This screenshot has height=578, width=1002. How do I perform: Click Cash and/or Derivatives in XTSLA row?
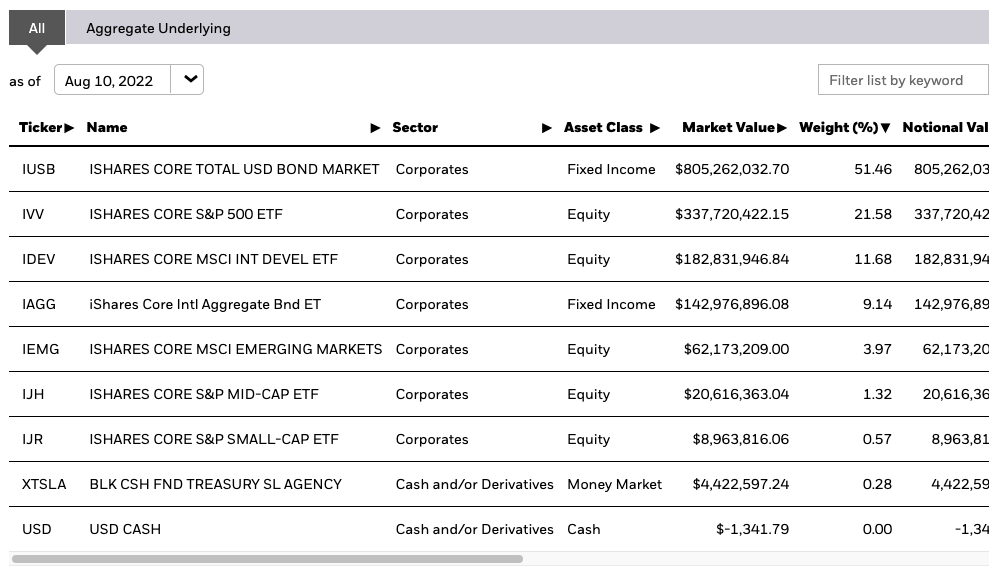coord(474,484)
